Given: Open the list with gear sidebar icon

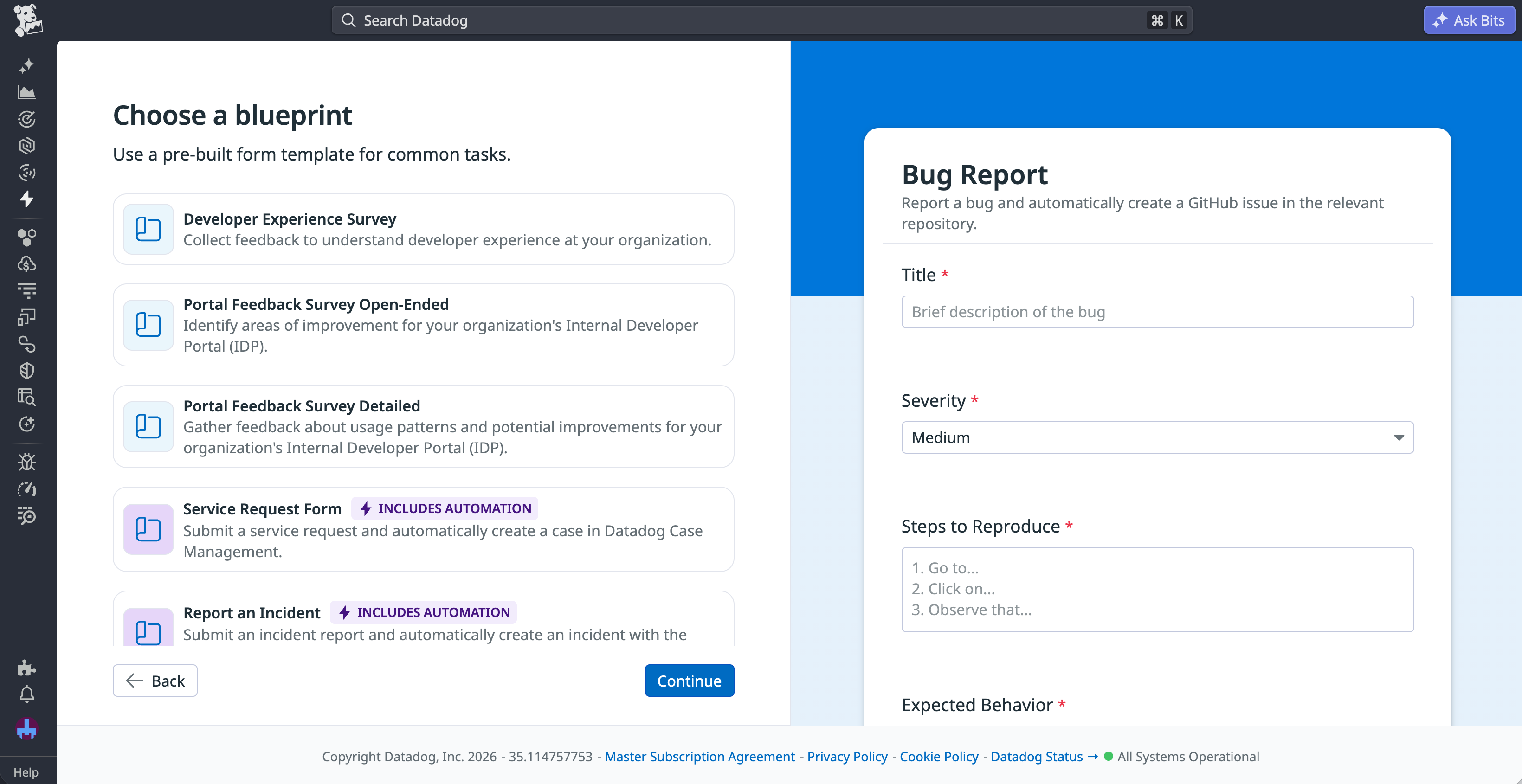Looking at the screenshot, I should 26,515.
